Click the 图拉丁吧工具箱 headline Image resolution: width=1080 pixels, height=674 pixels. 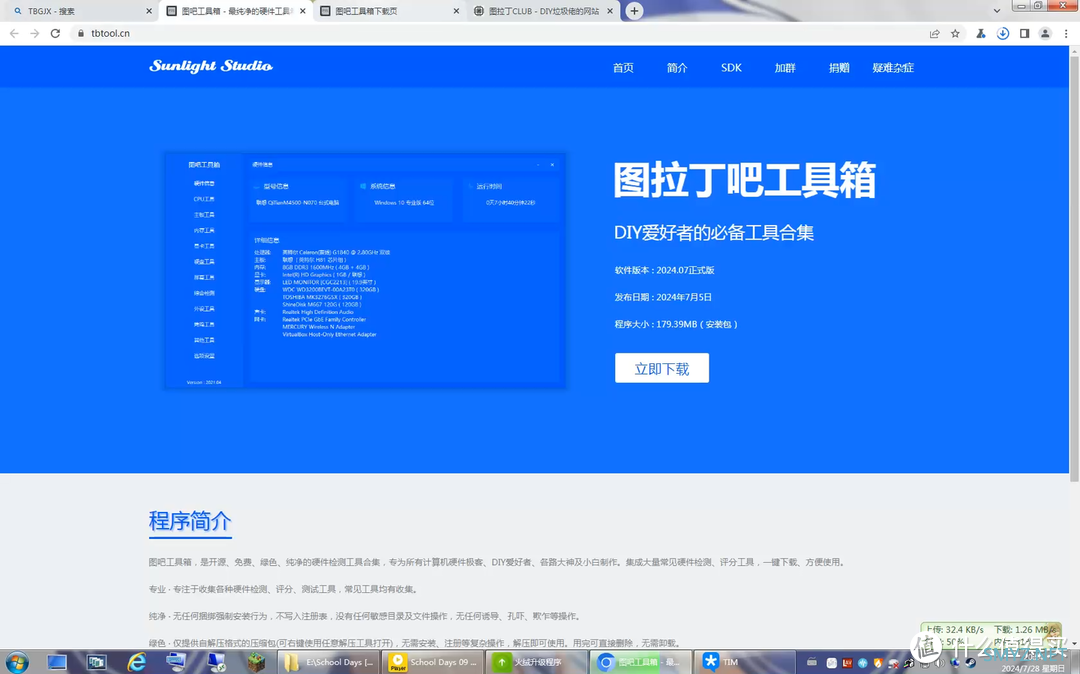click(745, 180)
